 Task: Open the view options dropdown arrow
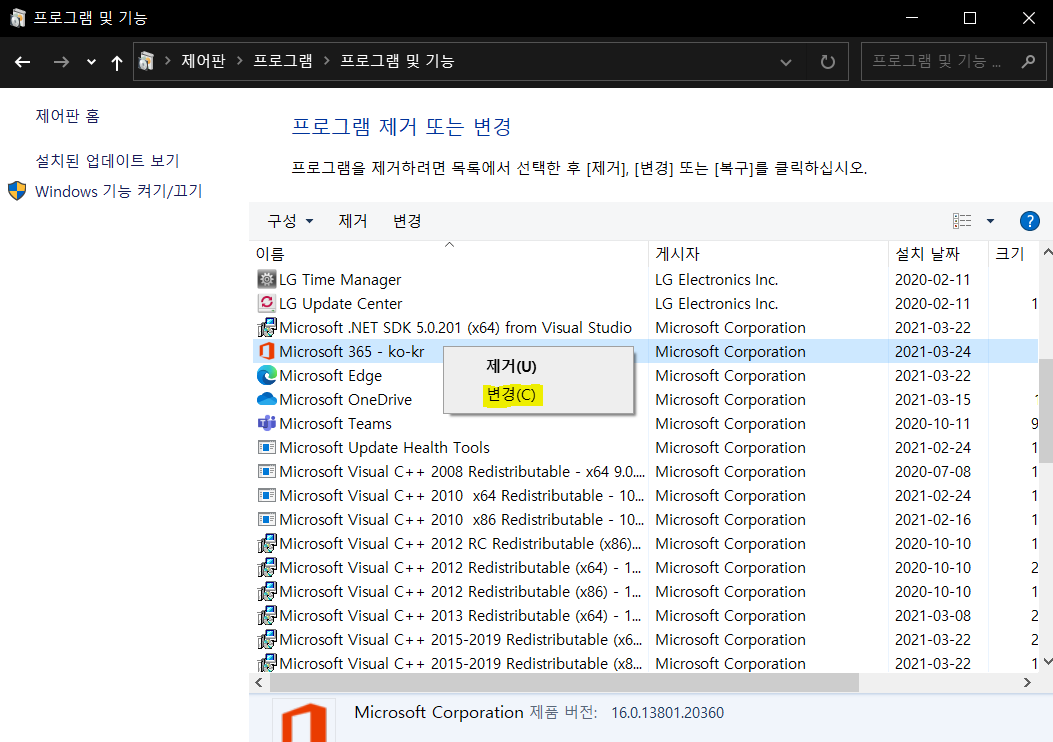(x=990, y=221)
